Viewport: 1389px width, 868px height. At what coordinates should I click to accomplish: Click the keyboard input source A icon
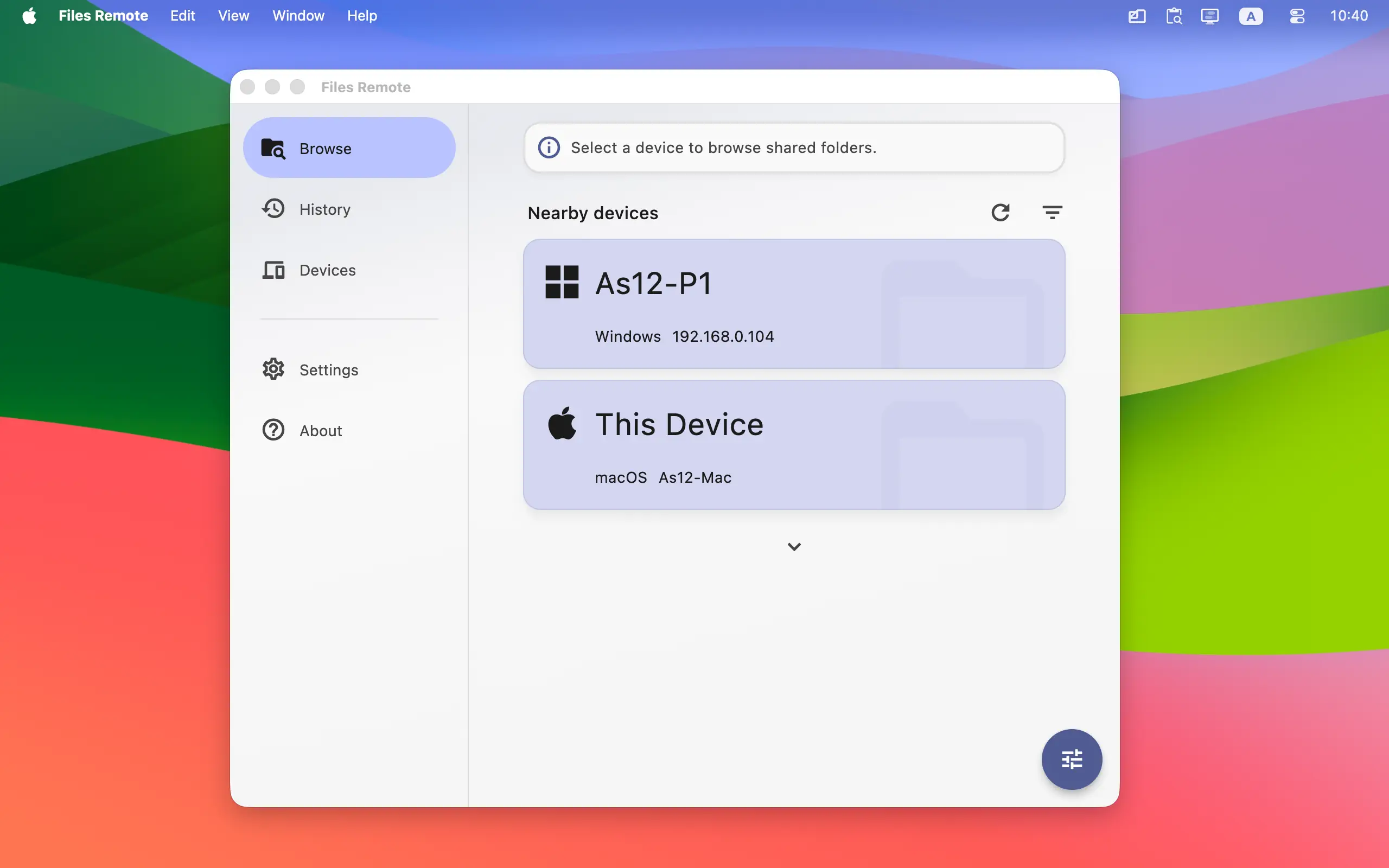(1251, 16)
